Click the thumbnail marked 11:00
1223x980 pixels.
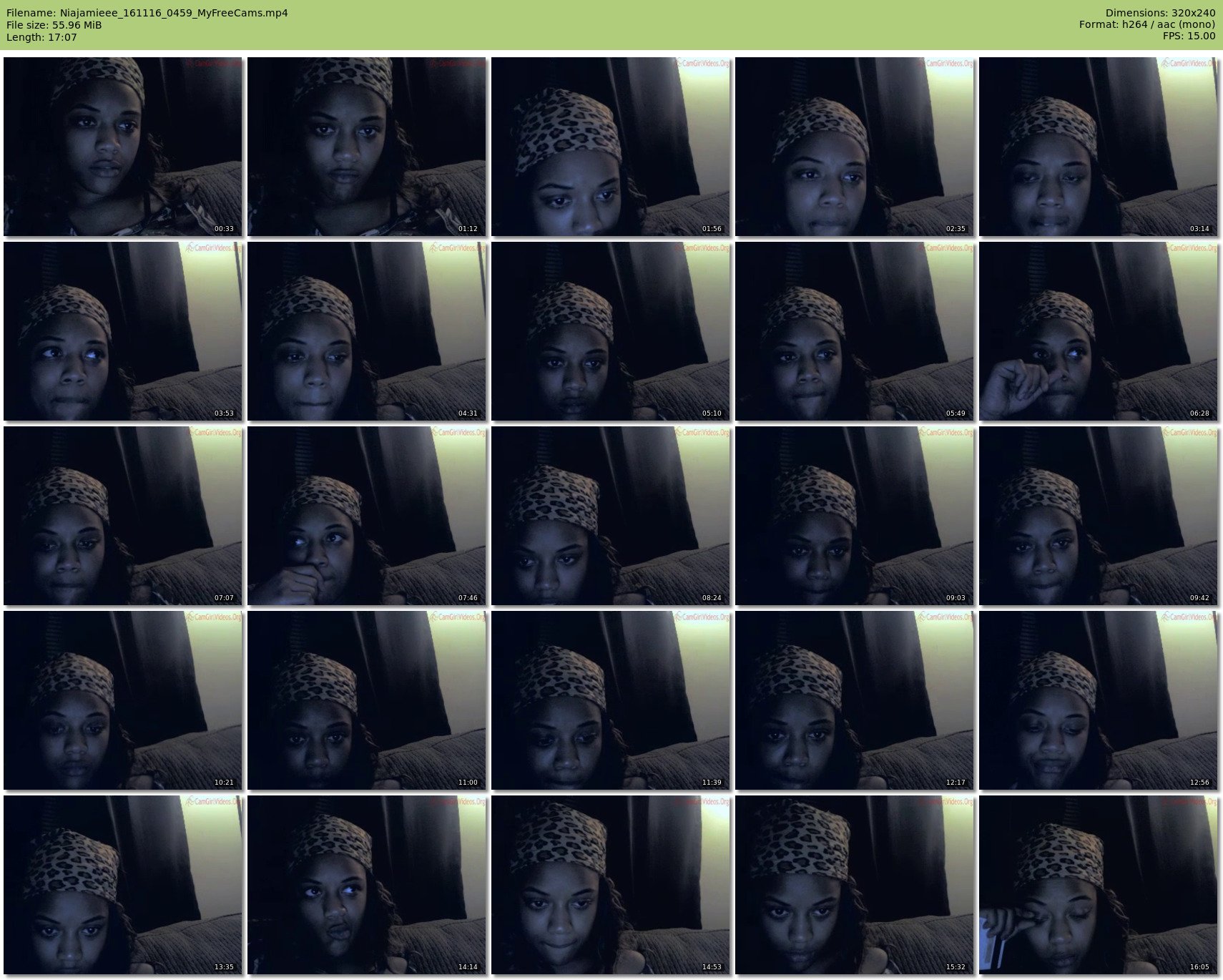click(x=366, y=700)
